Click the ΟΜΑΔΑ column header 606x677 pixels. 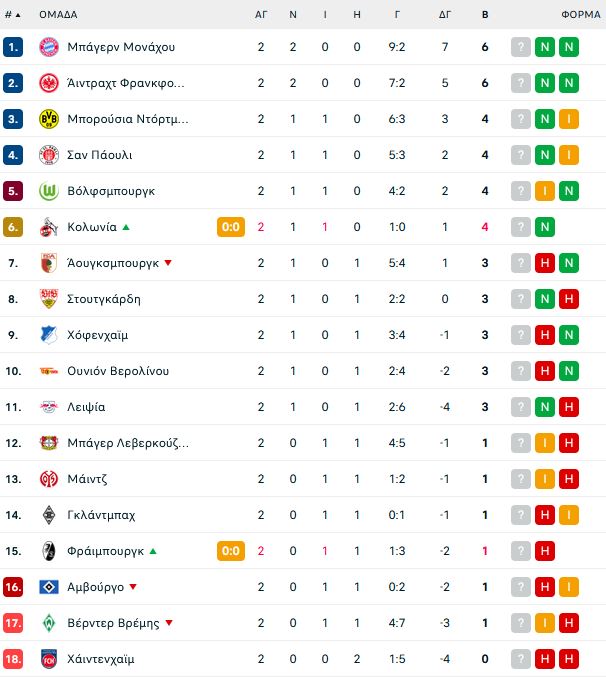click(x=58, y=15)
